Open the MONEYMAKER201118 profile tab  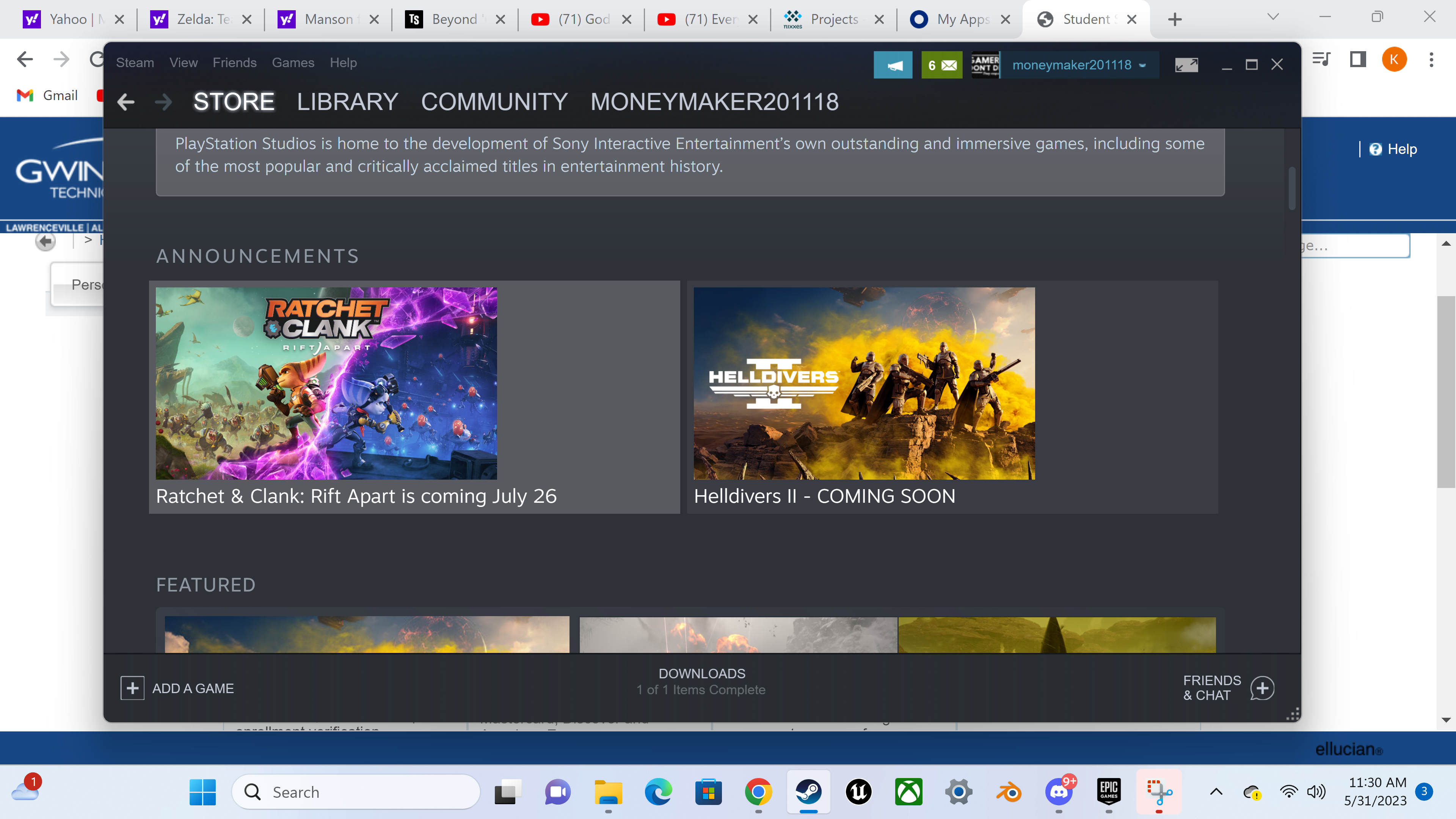714,102
